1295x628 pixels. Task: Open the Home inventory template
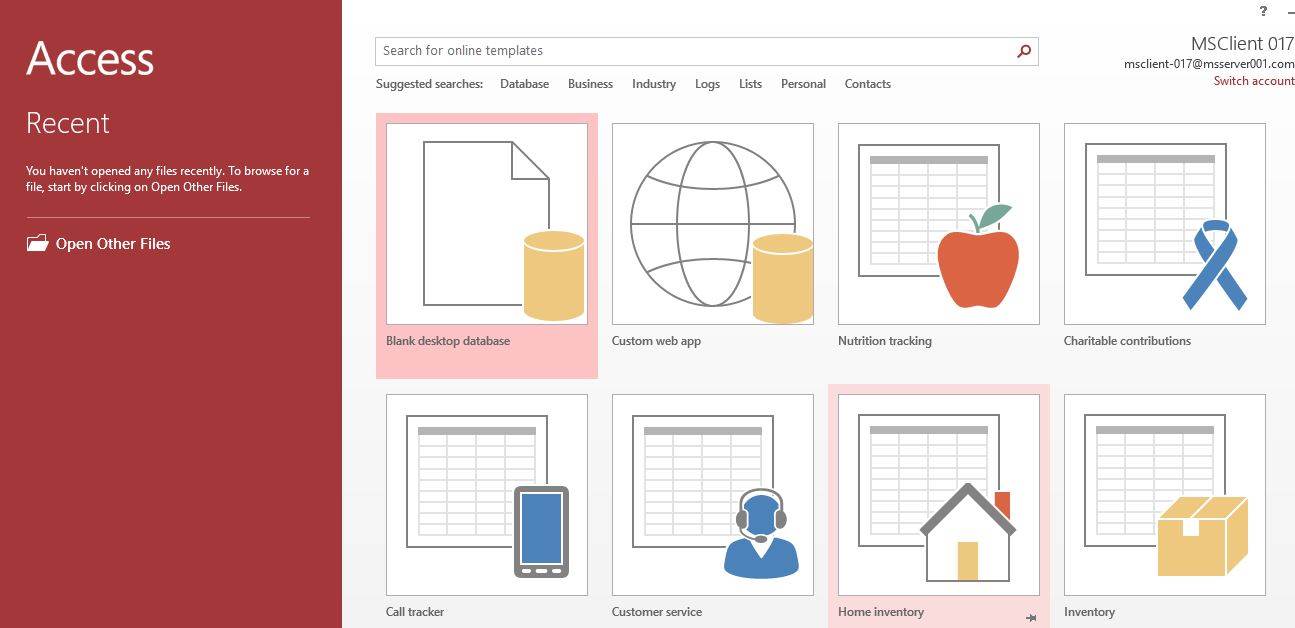937,495
